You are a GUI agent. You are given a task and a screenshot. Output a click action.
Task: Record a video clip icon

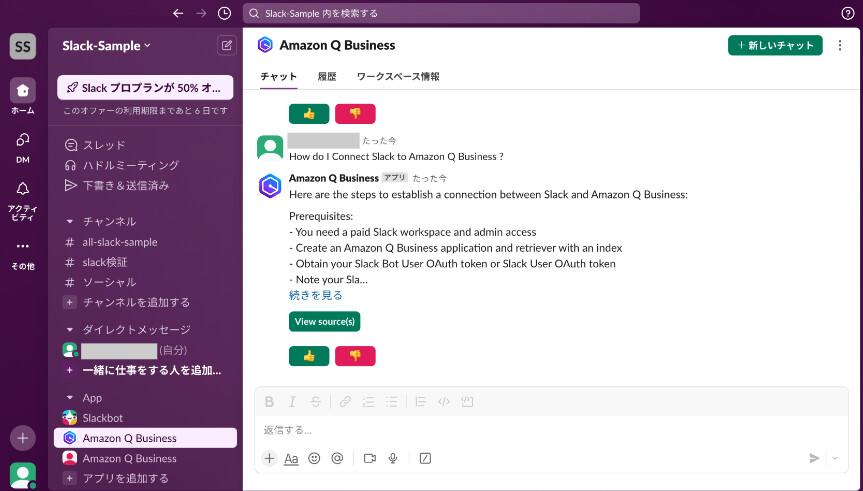click(x=370, y=459)
